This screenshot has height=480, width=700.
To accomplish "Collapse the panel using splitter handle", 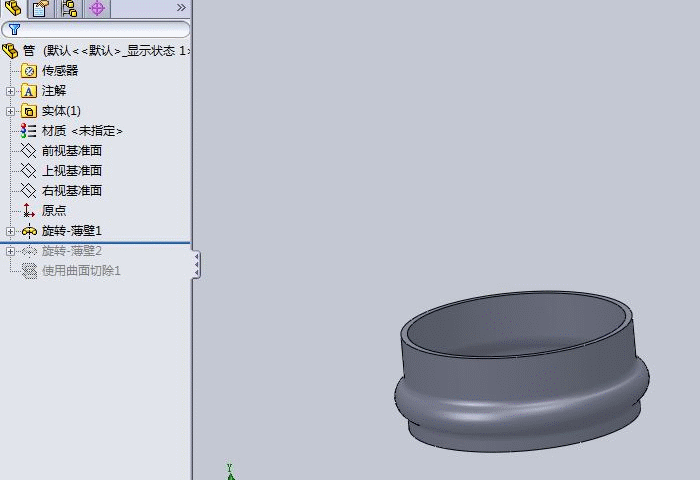I will tap(196, 264).
